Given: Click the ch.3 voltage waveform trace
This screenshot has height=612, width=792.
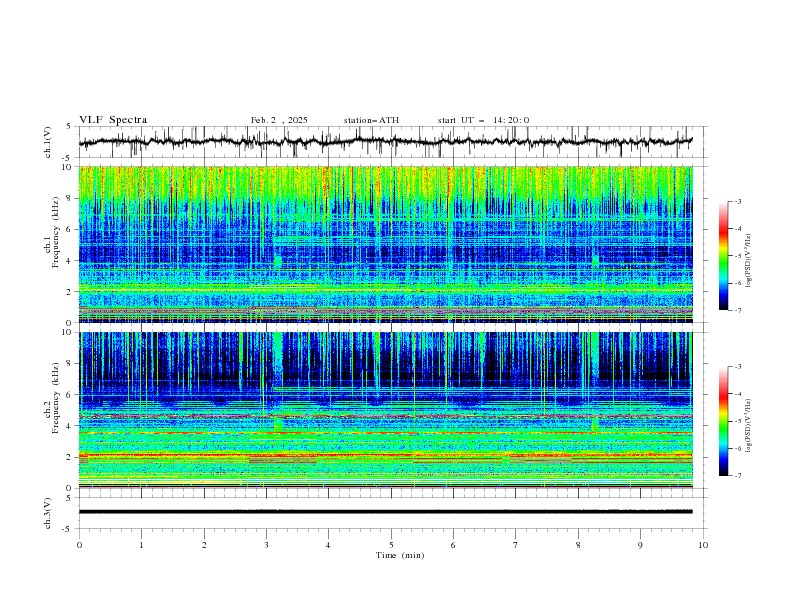Looking at the screenshot, I should pyautogui.click(x=386, y=512).
